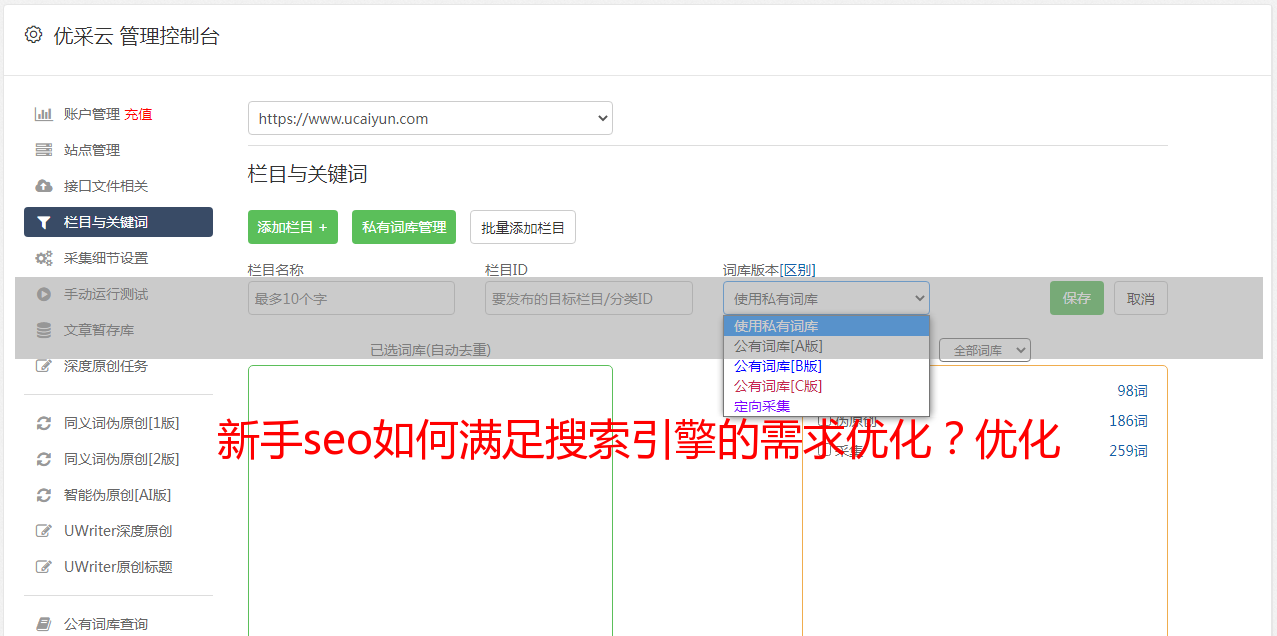Image resolution: width=1277 pixels, height=636 pixels.
Task: Click the green 保存 button
Action: (1077, 298)
